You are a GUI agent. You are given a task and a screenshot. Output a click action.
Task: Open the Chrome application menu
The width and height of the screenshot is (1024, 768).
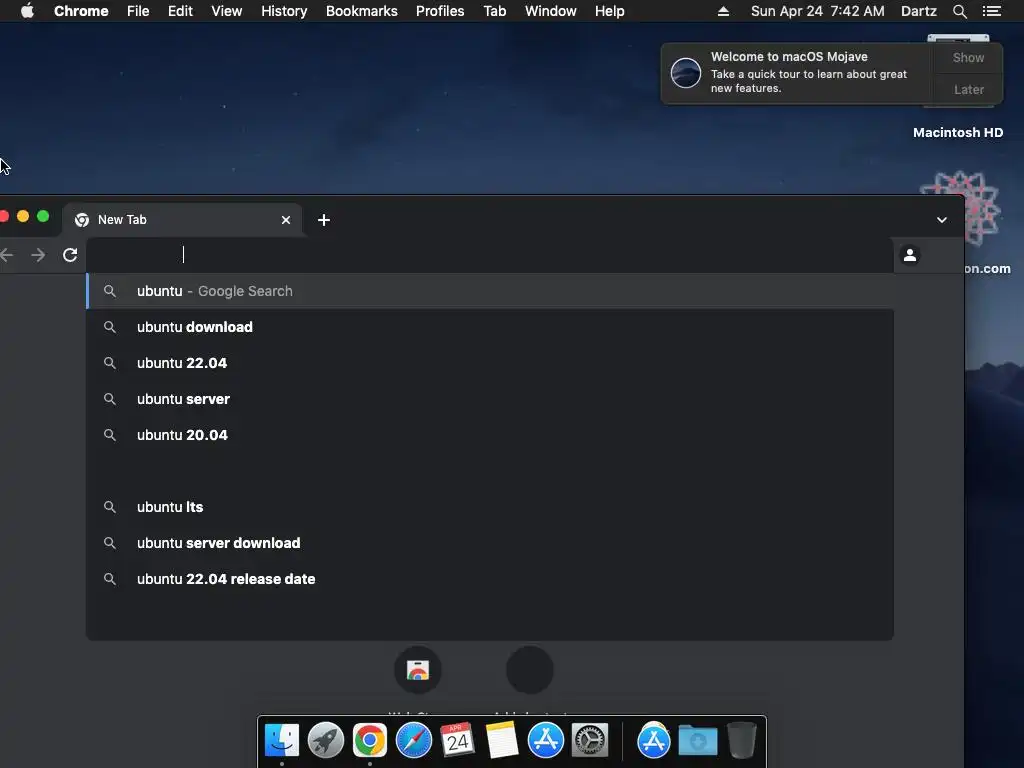81,11
